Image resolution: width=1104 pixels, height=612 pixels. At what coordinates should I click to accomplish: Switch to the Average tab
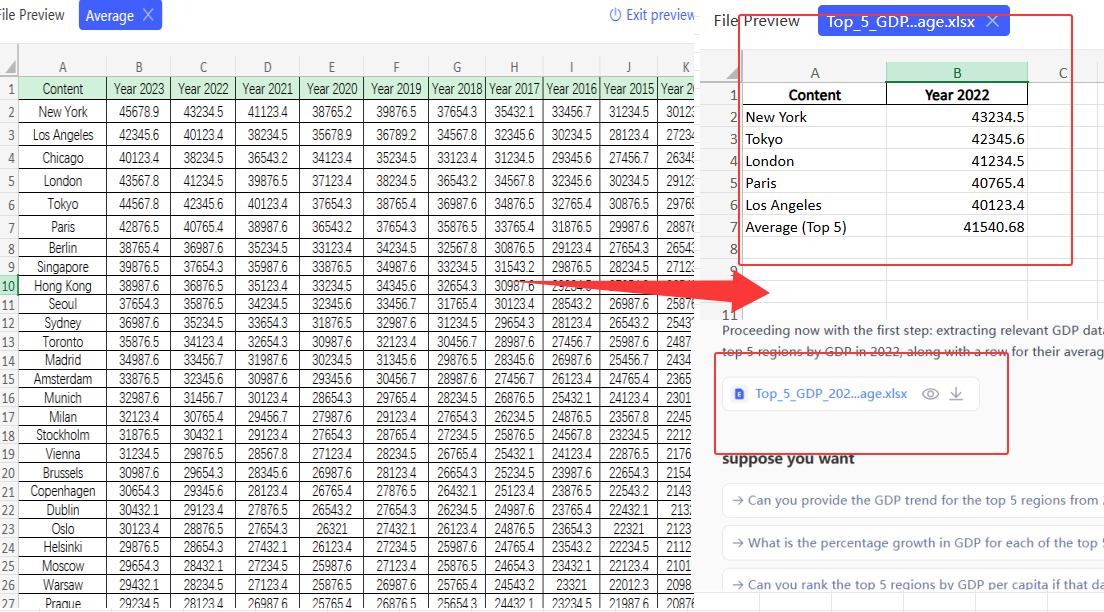tap(109, 15)
